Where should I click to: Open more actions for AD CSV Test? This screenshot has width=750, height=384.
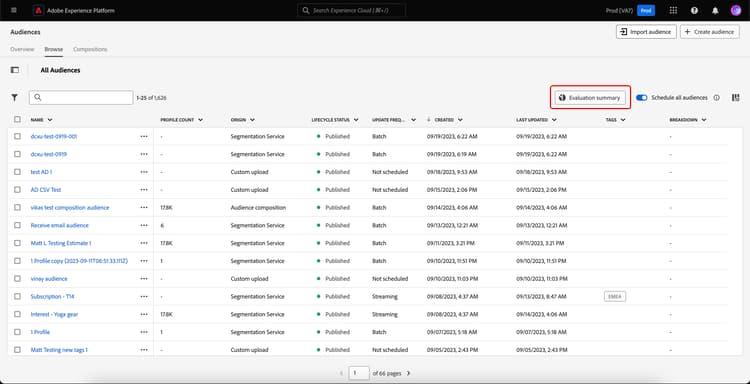click(x=144, y=190)
